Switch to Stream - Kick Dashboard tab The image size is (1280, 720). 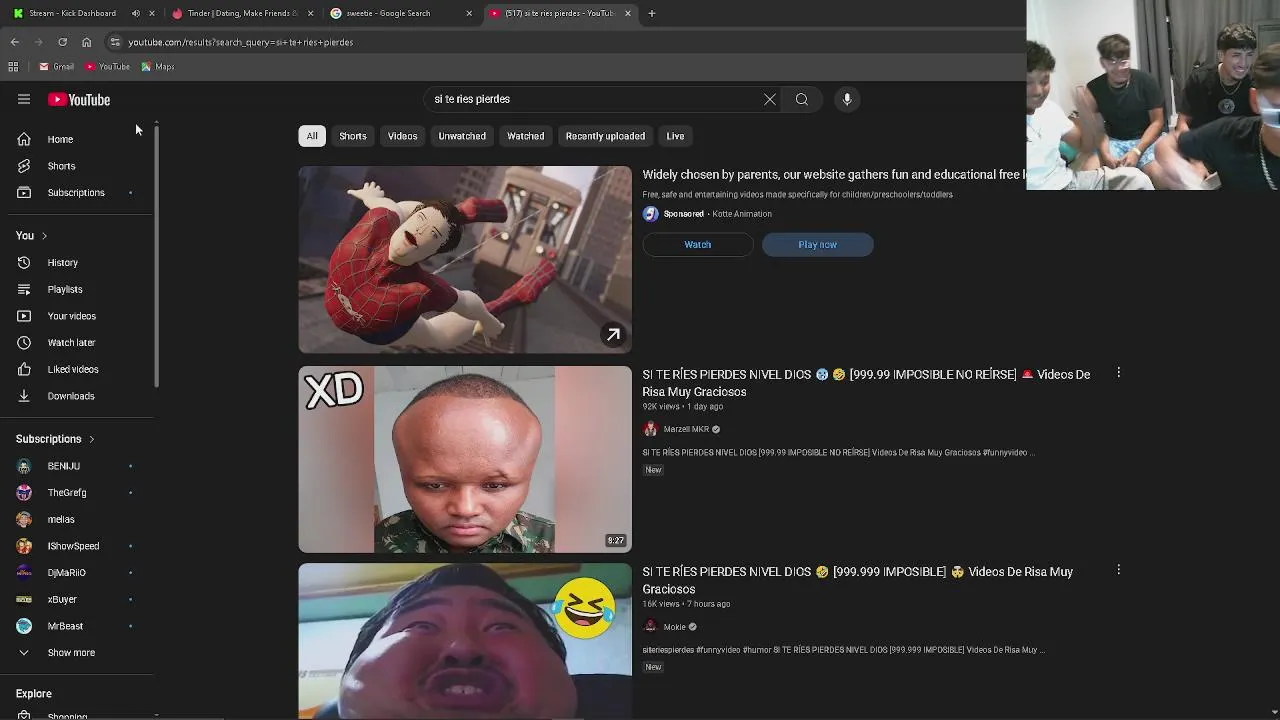pyautogui.click(x=72, y=13)
